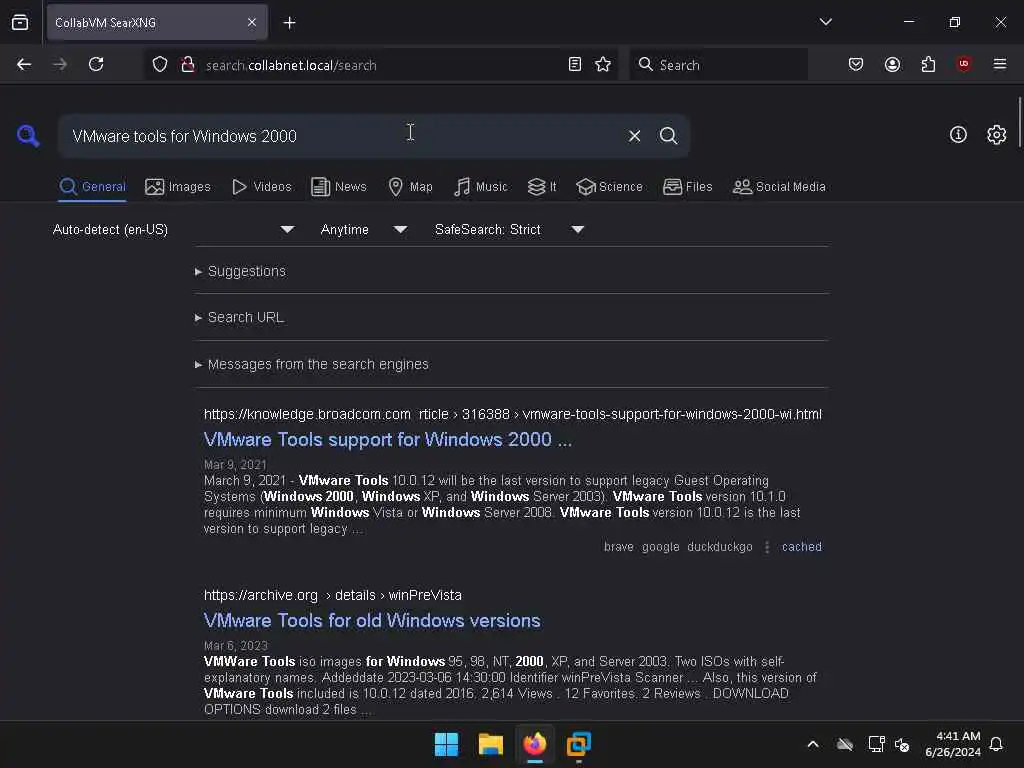Switch to the Social Media tab
The height and width of the screenshot is (768, 1024).
779,187
